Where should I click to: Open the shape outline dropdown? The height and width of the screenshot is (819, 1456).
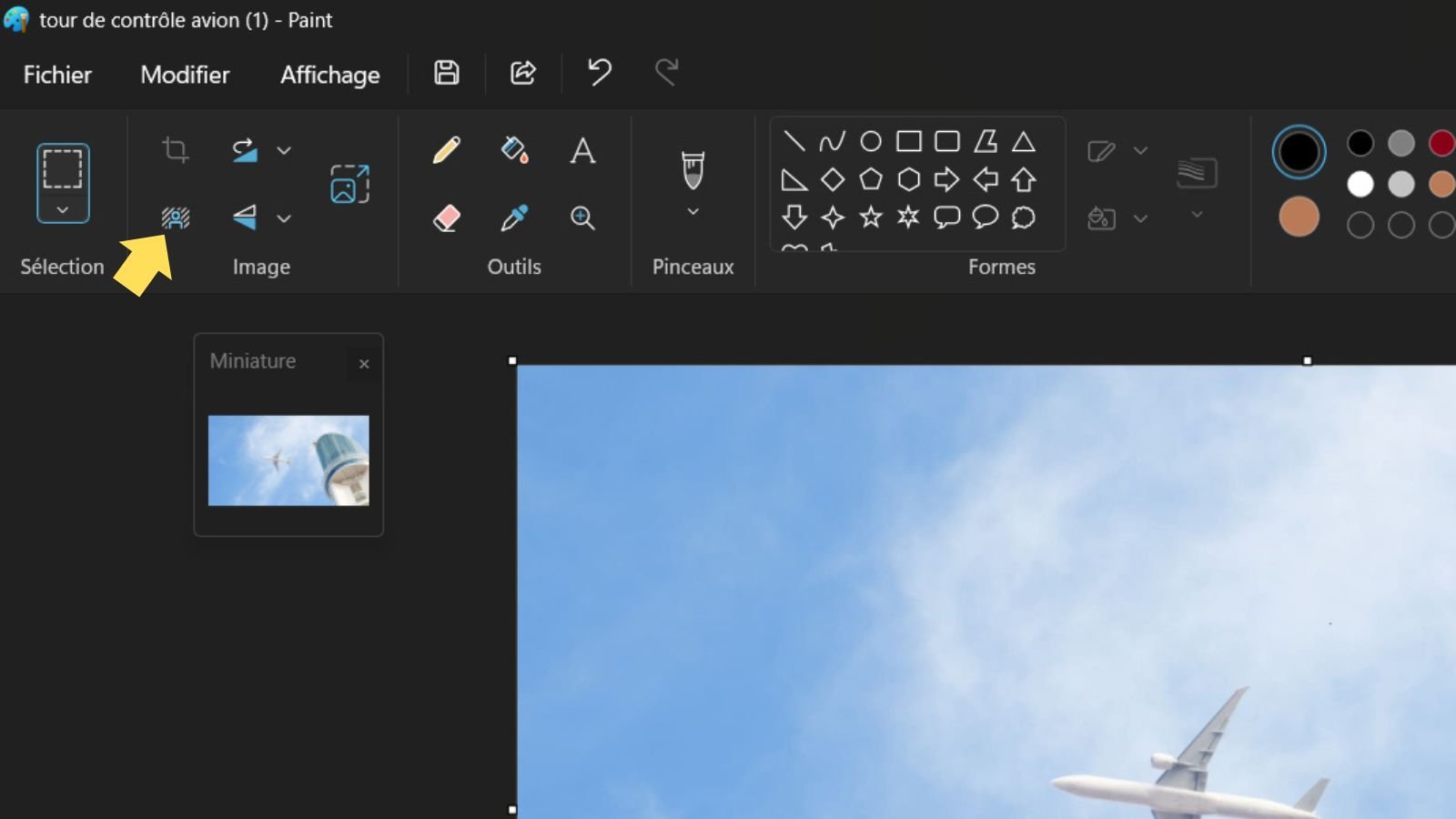coord(1140,150)
